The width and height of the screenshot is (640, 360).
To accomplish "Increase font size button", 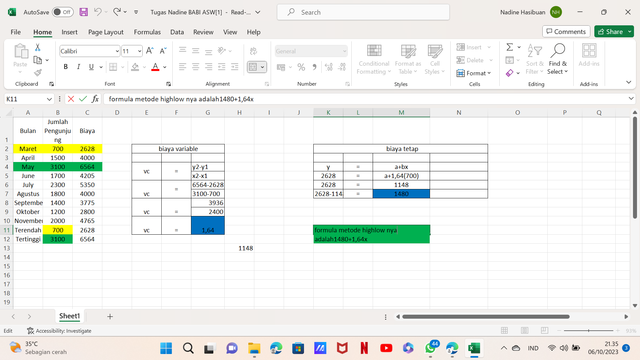I will pos(149,51).
